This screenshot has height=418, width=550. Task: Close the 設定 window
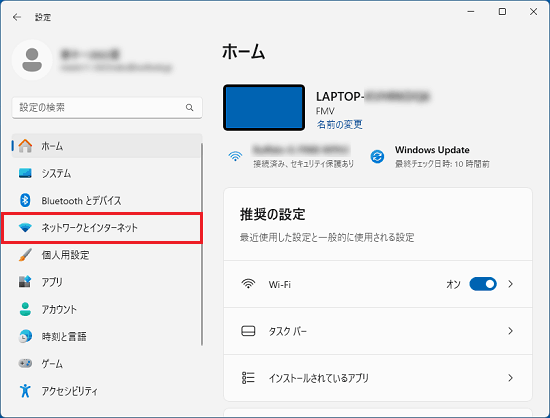coord(534,12)
